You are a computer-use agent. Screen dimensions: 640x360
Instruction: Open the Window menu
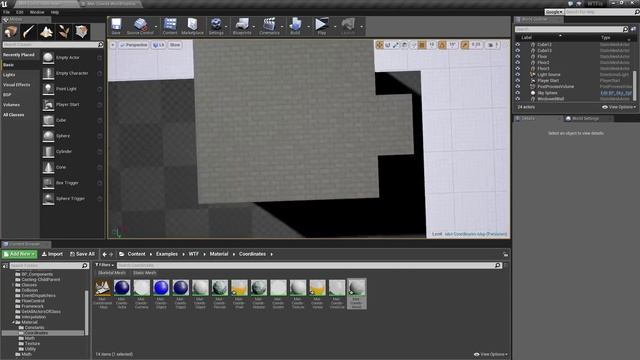pos(37,12)
